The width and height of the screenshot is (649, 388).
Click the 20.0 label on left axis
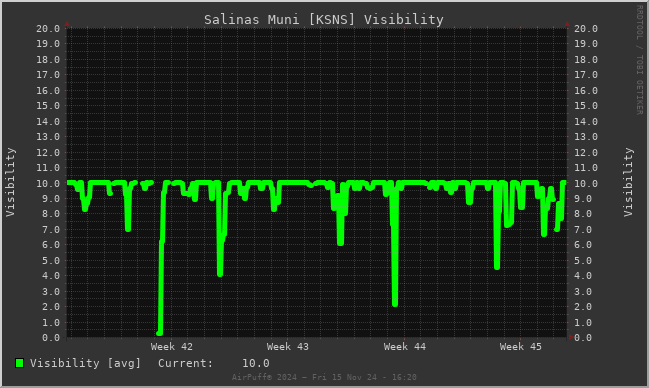[48, 29]
